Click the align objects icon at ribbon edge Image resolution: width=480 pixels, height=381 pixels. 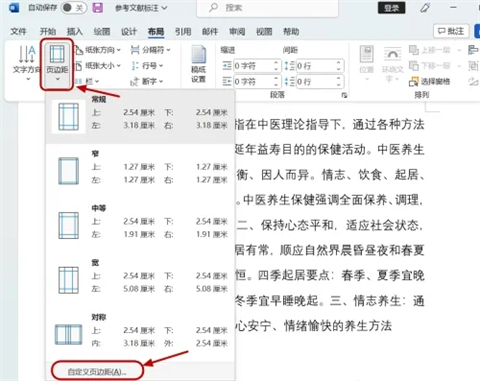(x=473, y=50)
